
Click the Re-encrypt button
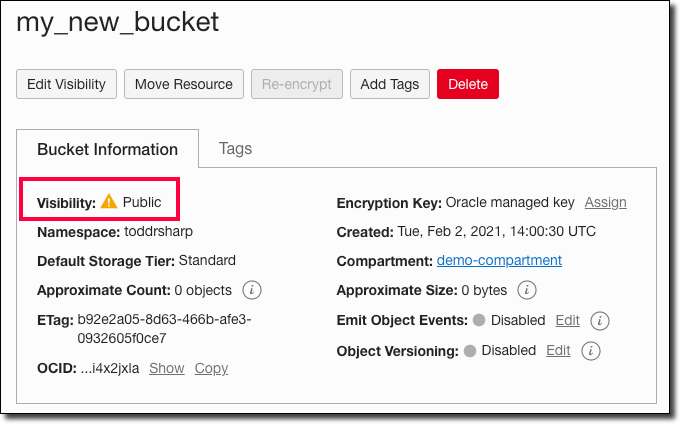pyautogui.click(x=297, y=84)
